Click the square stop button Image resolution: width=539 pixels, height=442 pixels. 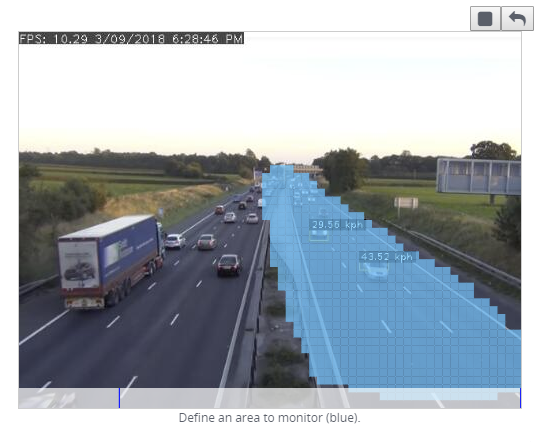485,19
